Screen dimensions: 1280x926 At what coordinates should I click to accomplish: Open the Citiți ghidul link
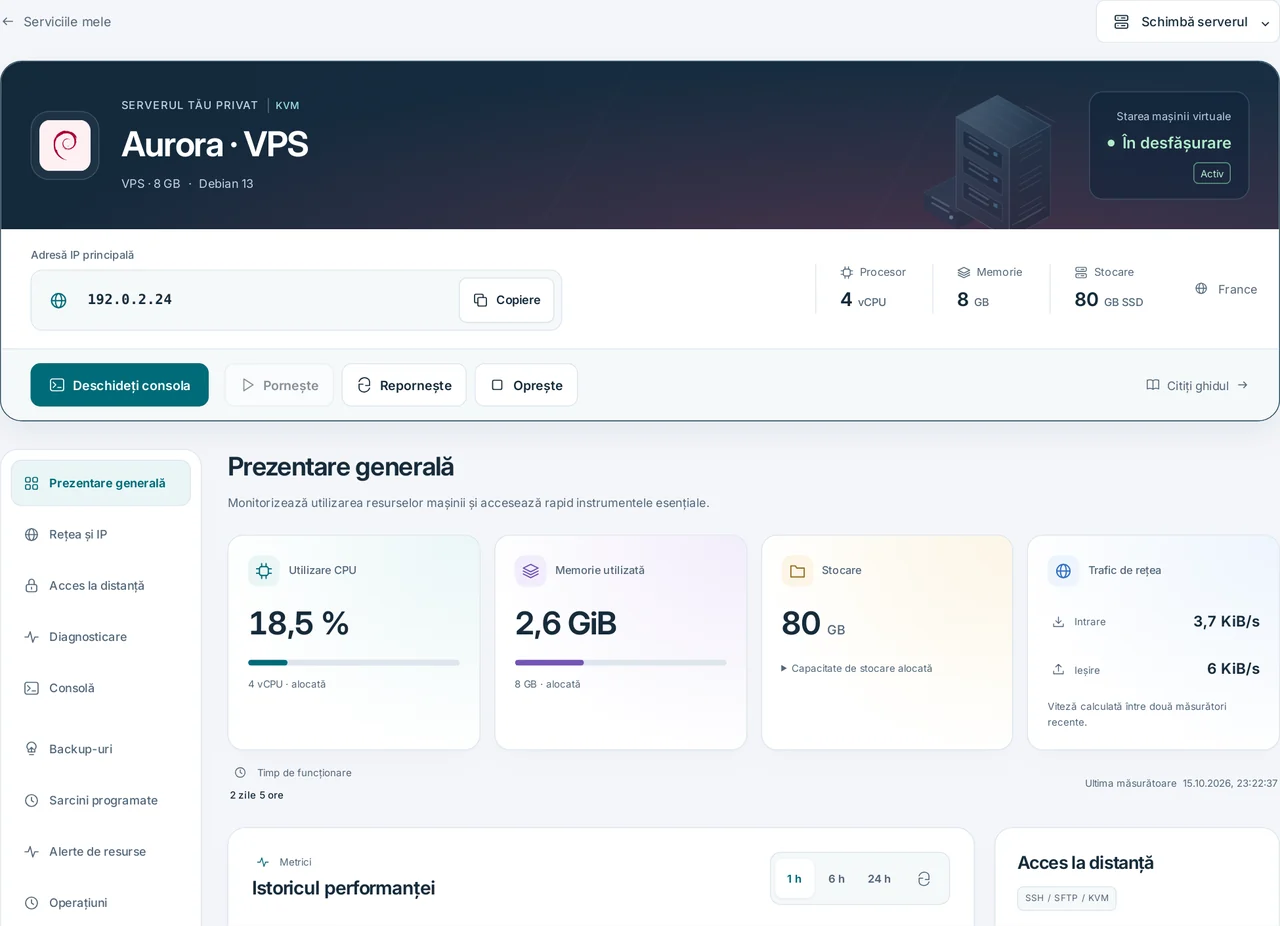tap(1197, 385)
